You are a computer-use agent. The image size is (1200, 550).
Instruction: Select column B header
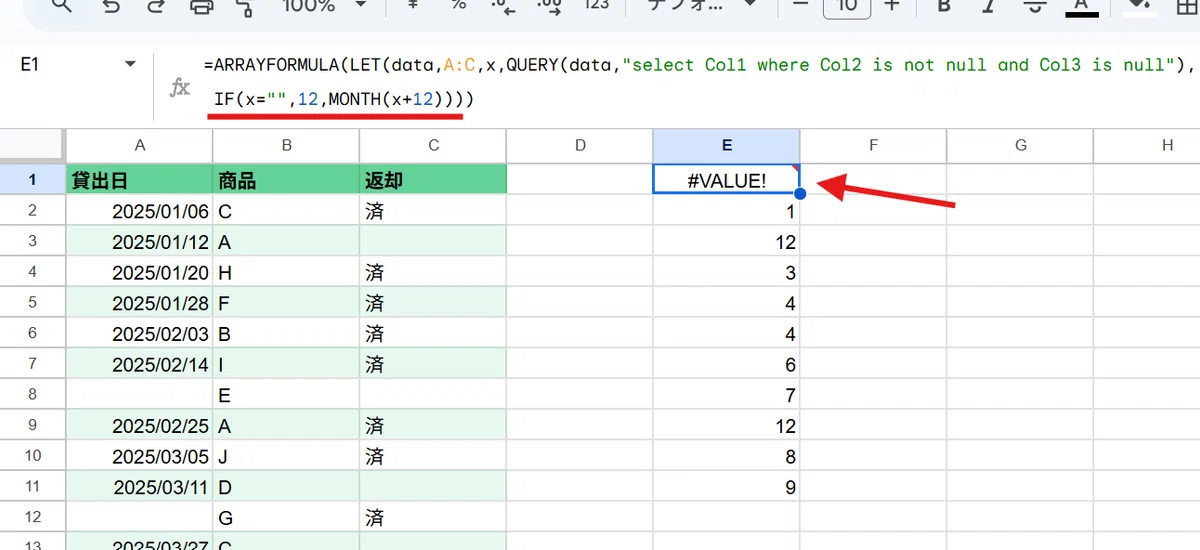click(x=286, y=145)
